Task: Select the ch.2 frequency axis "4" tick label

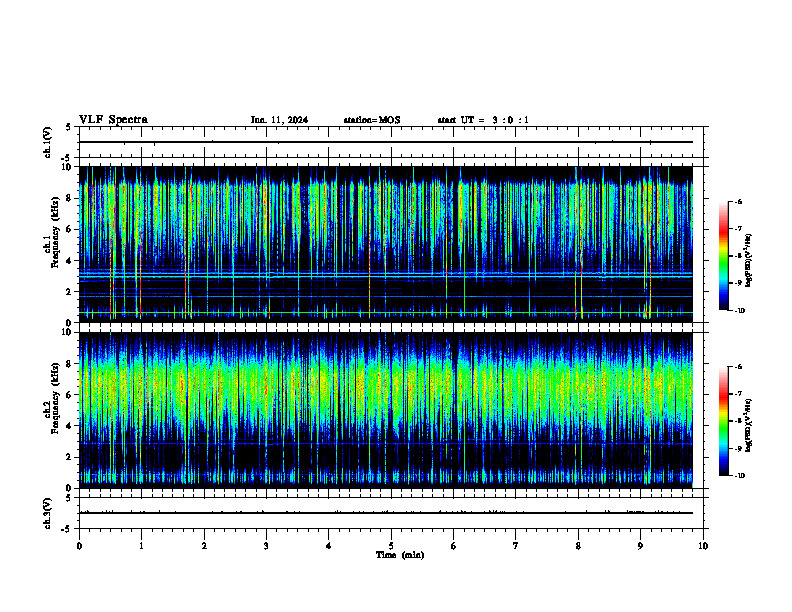Action: click(x=71, y=426)
